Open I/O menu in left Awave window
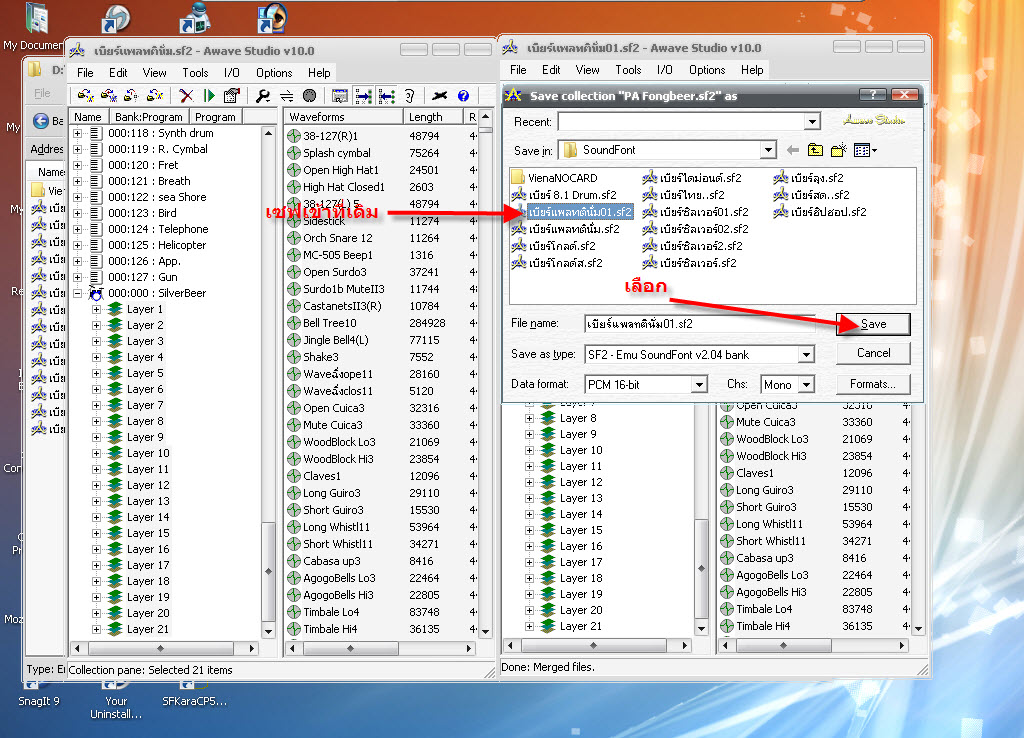The width and height of the screenshot is (1024, 738). [x=231, y=72]
